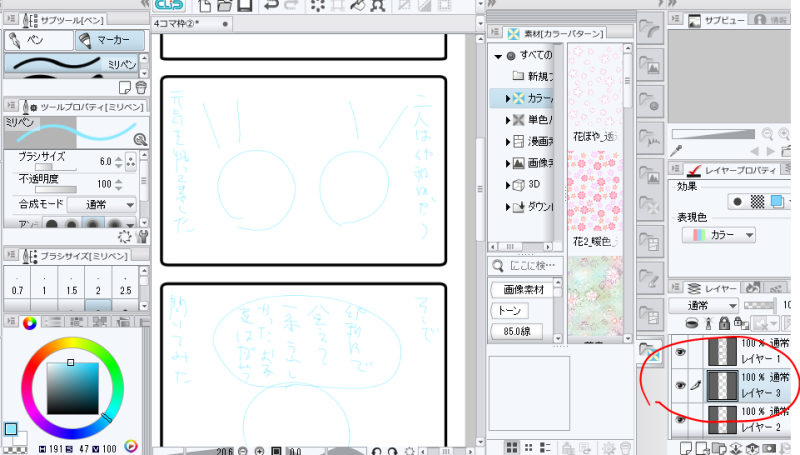Reset tool properties to initial settings
The height and width of the screenshot is (455, 800).
pos(124,237)
